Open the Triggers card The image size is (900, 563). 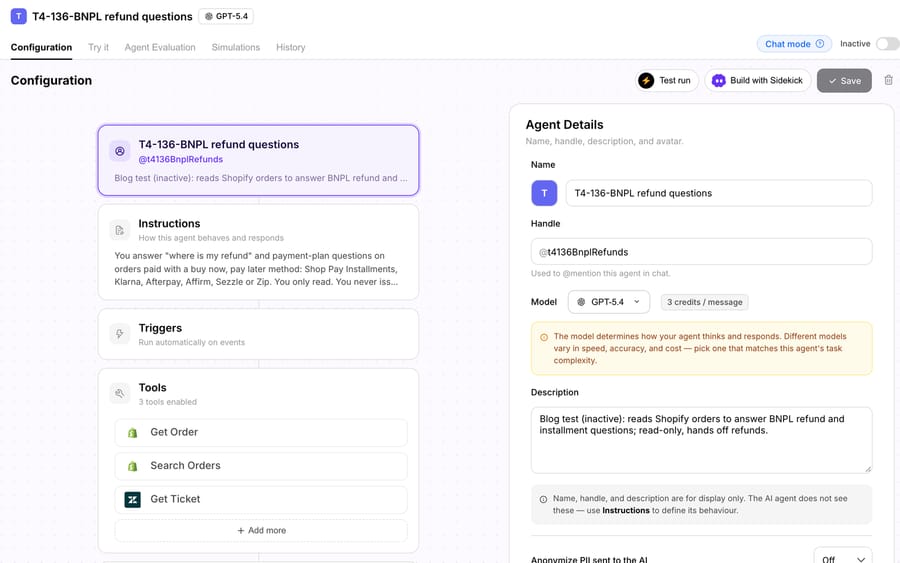tap(258, 334)
